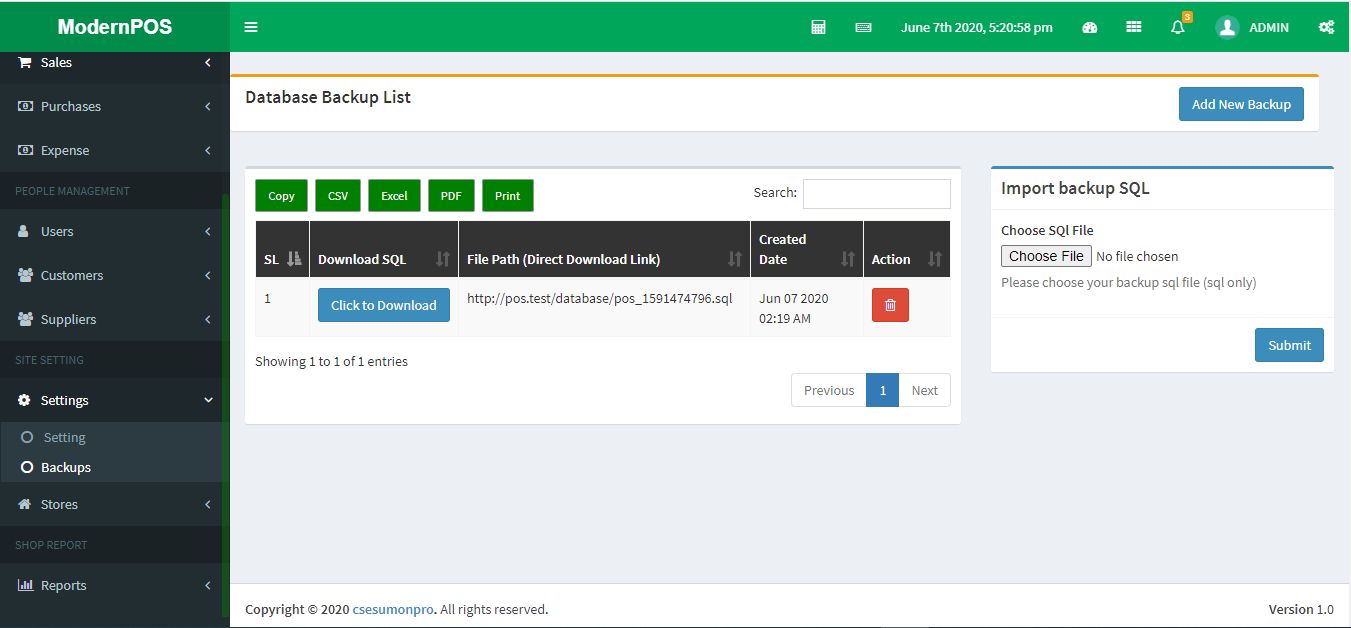This screenshot has width=1351, height=628.
Task: Expand the Purchases menu chevron
Action: tap(208, 106)
